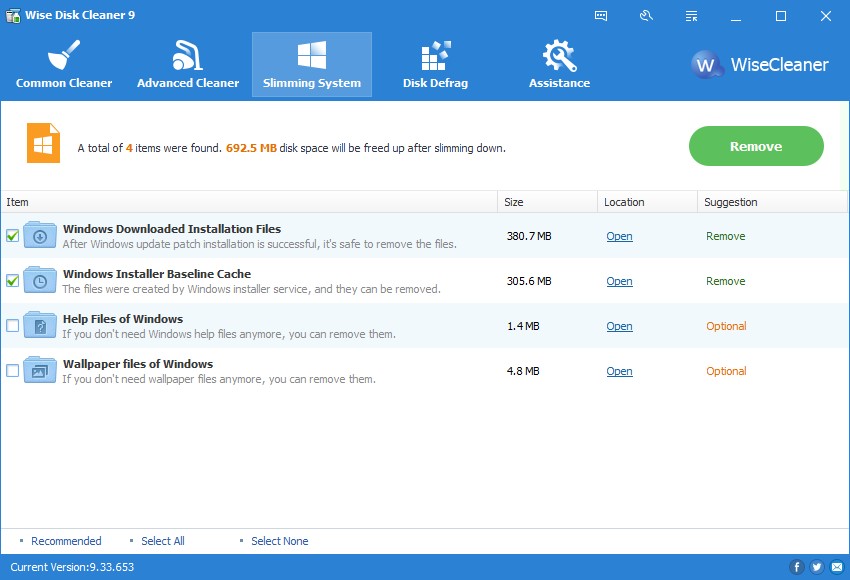Switch to the Assistance tab
850x580 pixels.
(558, 65)
